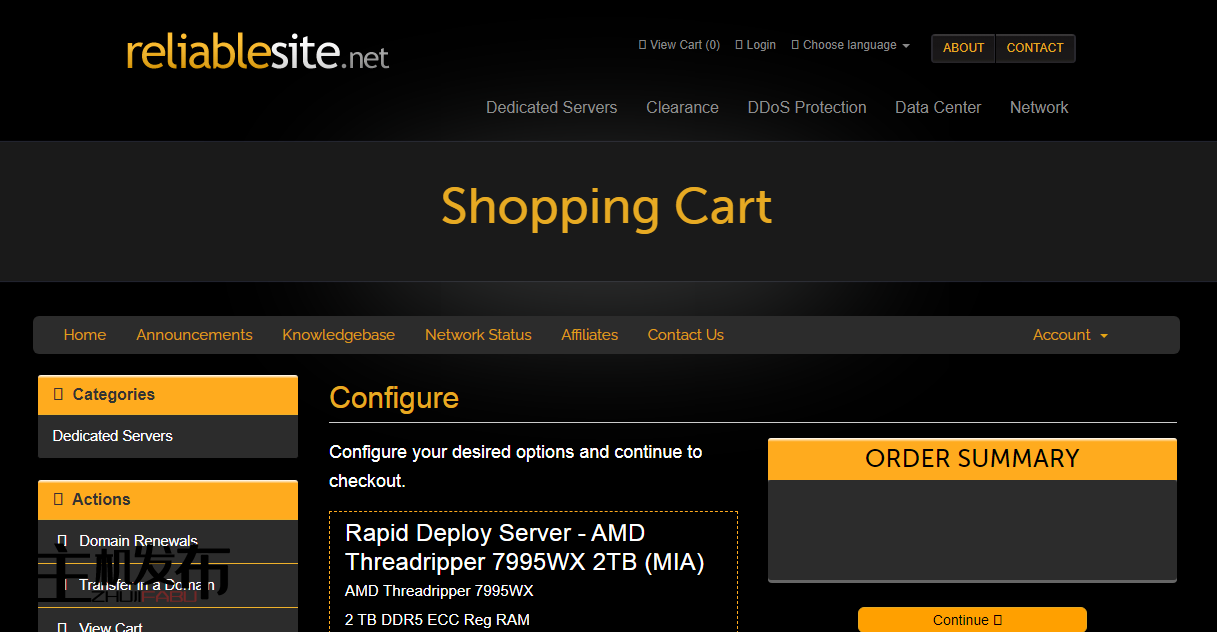Go to the Clearance menu item

(x=682, y=107)
